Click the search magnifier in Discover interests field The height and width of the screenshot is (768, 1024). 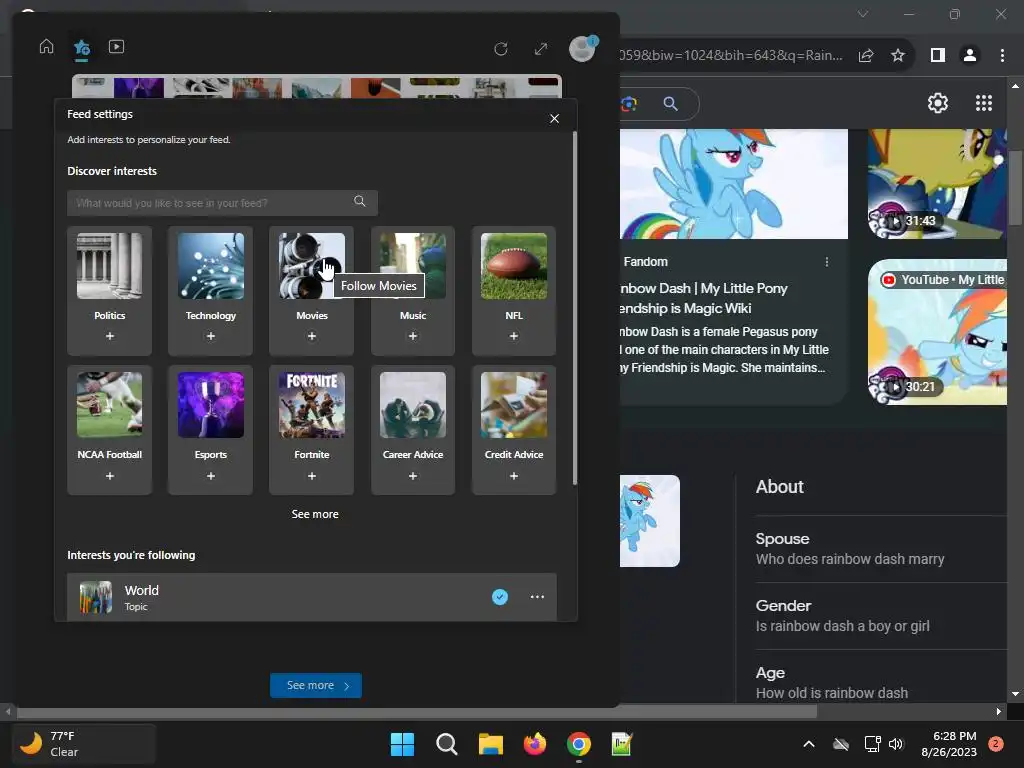click(360, 201)
